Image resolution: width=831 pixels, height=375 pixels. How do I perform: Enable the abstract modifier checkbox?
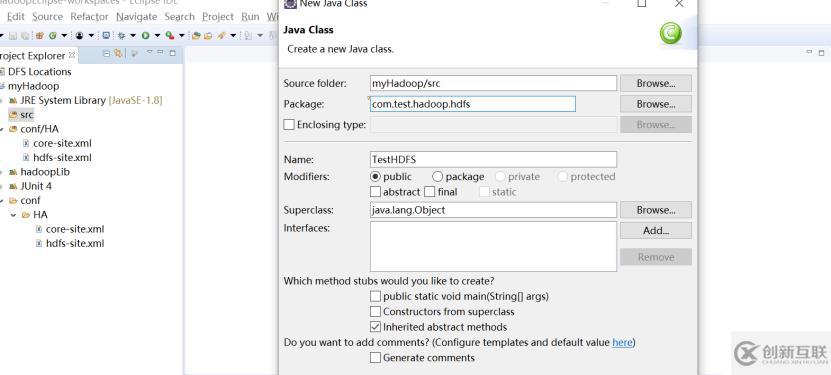click(x=375, y=192)
